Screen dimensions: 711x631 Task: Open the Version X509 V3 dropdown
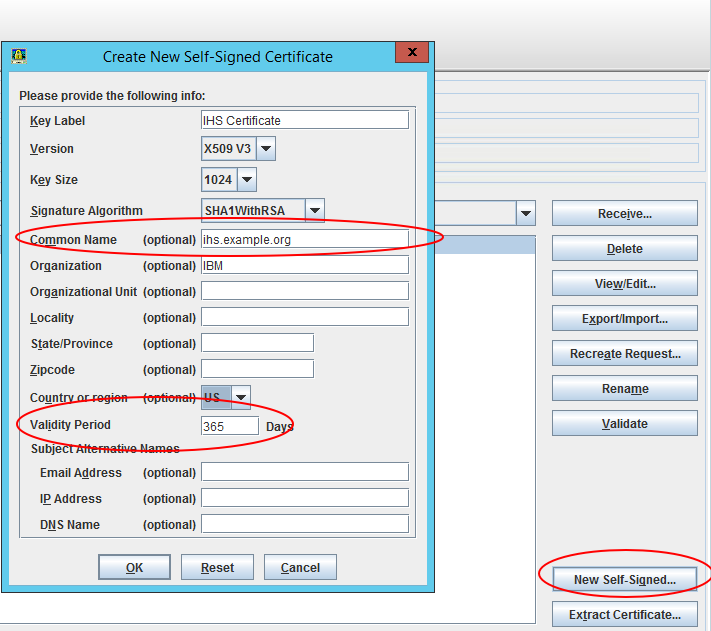click(x=266, y=149)
